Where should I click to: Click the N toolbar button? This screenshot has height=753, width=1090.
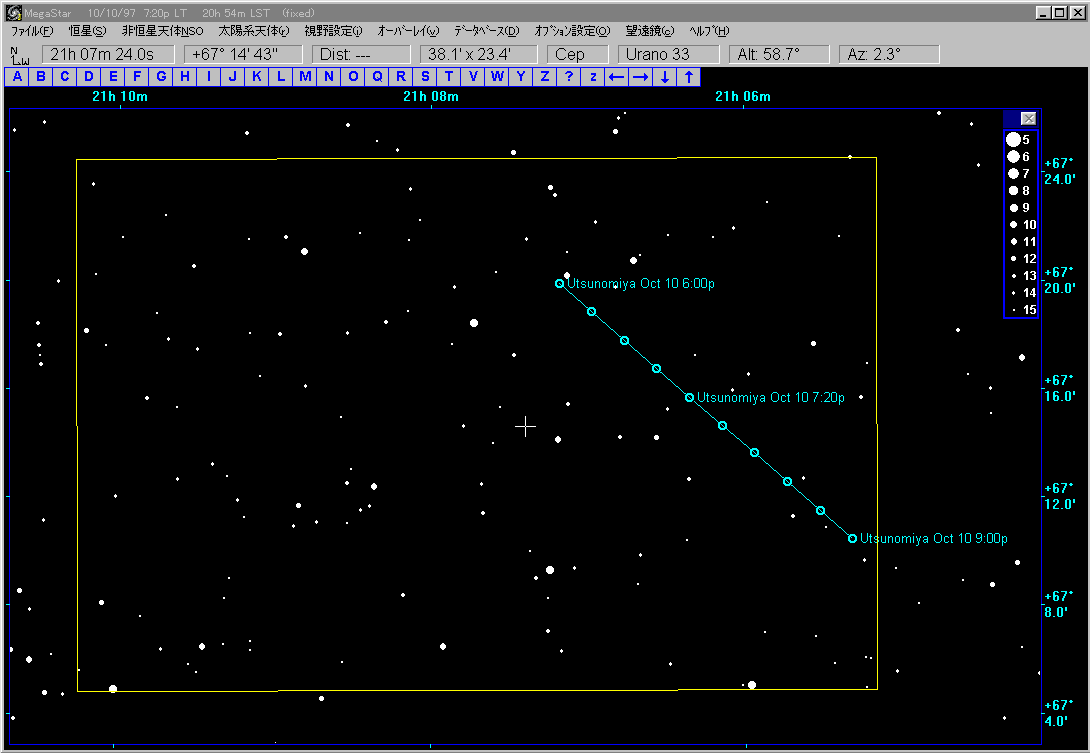point(329,76)
